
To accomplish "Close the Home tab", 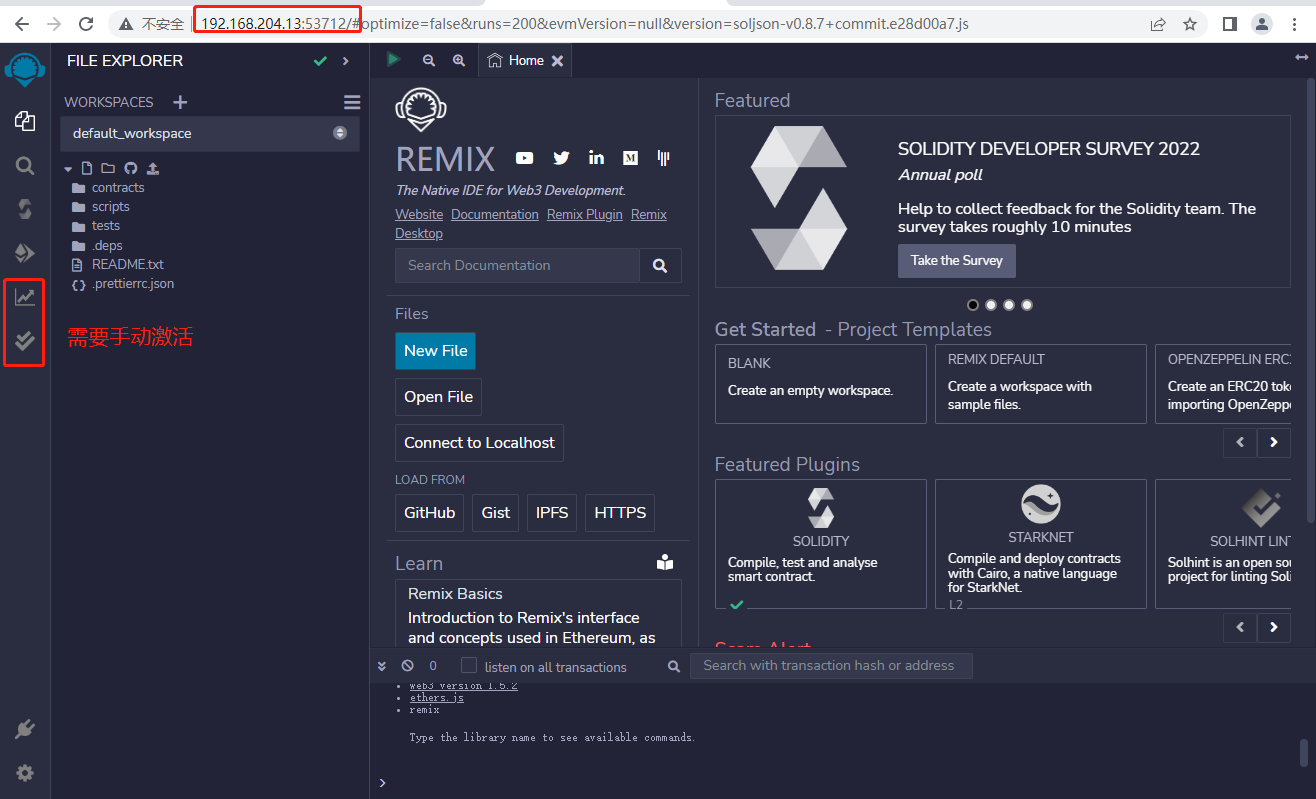I will [558, 61].
